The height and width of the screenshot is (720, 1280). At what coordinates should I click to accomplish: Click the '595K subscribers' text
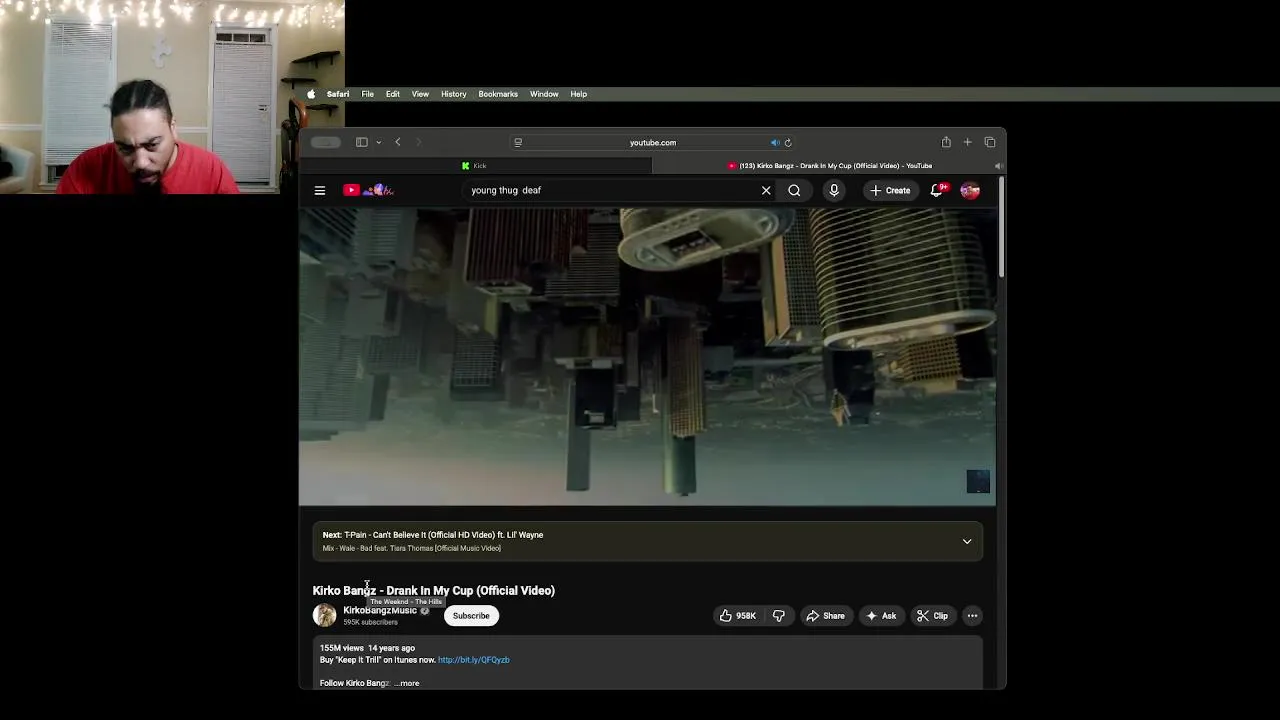[371, 622]
